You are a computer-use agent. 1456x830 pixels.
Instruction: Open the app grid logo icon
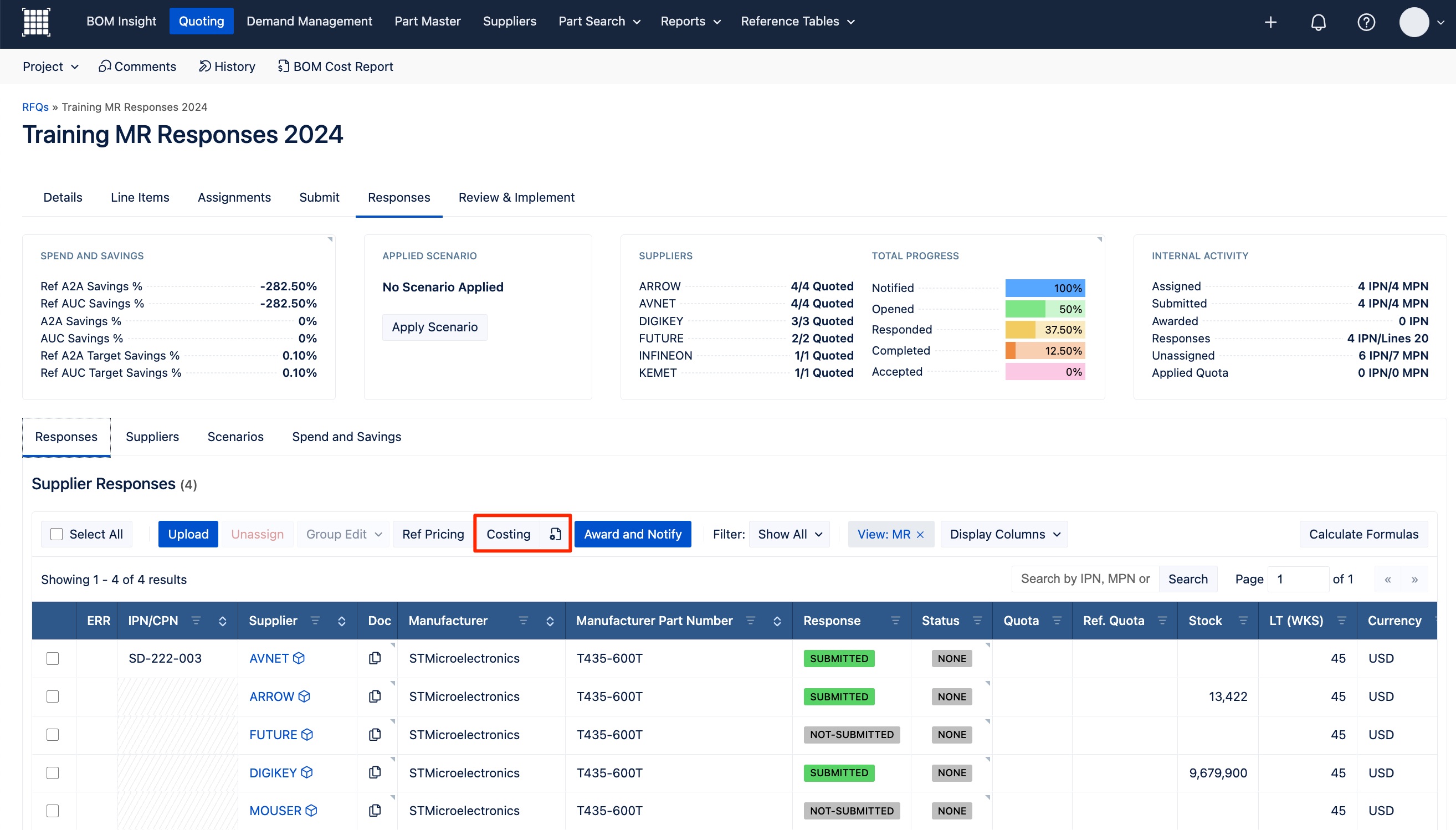tap(36, 22)
